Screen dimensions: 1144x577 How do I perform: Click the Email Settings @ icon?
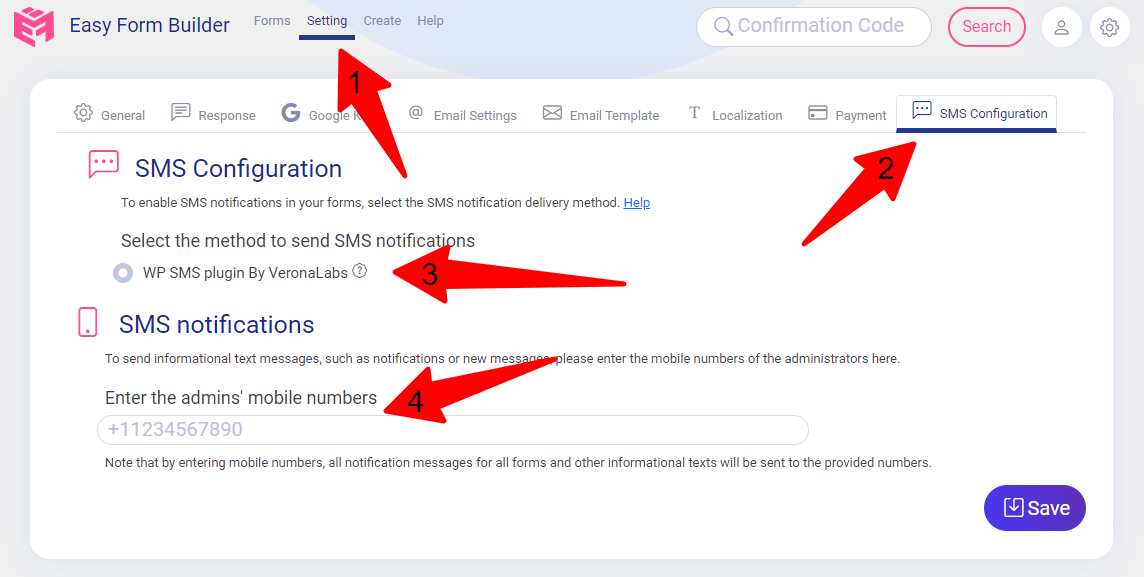point(414,114)
